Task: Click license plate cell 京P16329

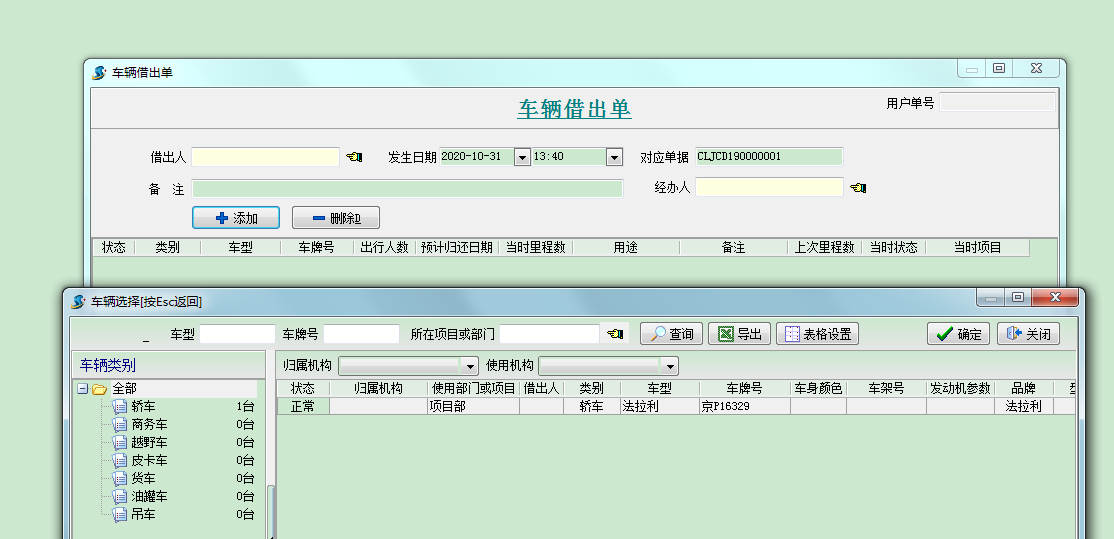Action: point(745,406)
